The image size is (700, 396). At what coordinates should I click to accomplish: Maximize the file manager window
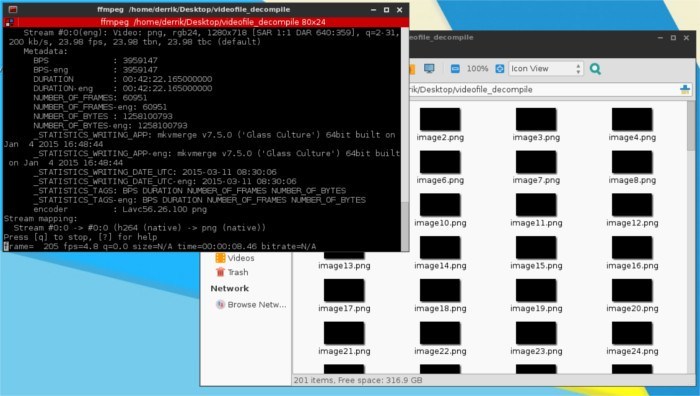[673, 38]
